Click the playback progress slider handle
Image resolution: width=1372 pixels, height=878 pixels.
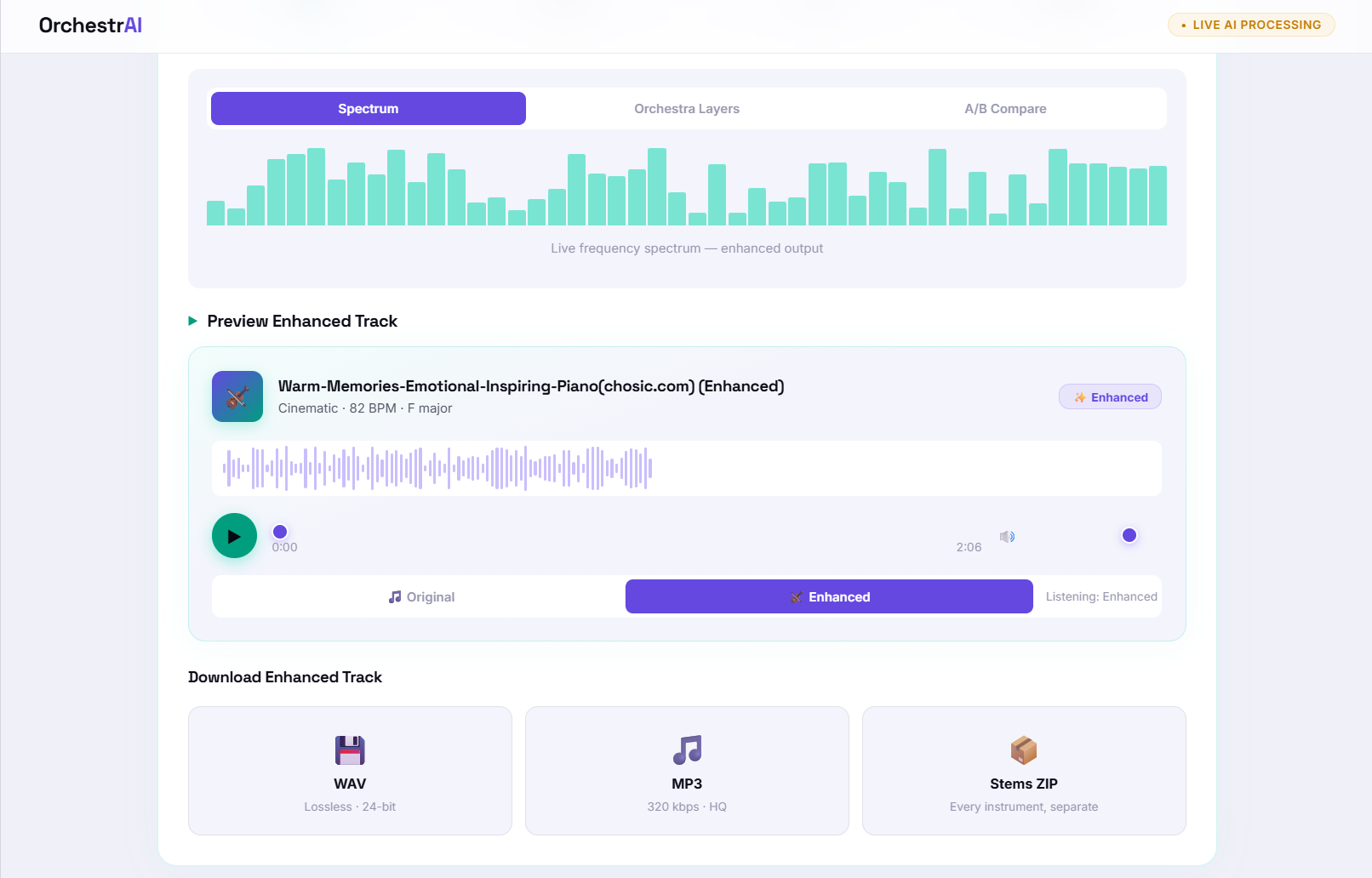coord(280,532)
